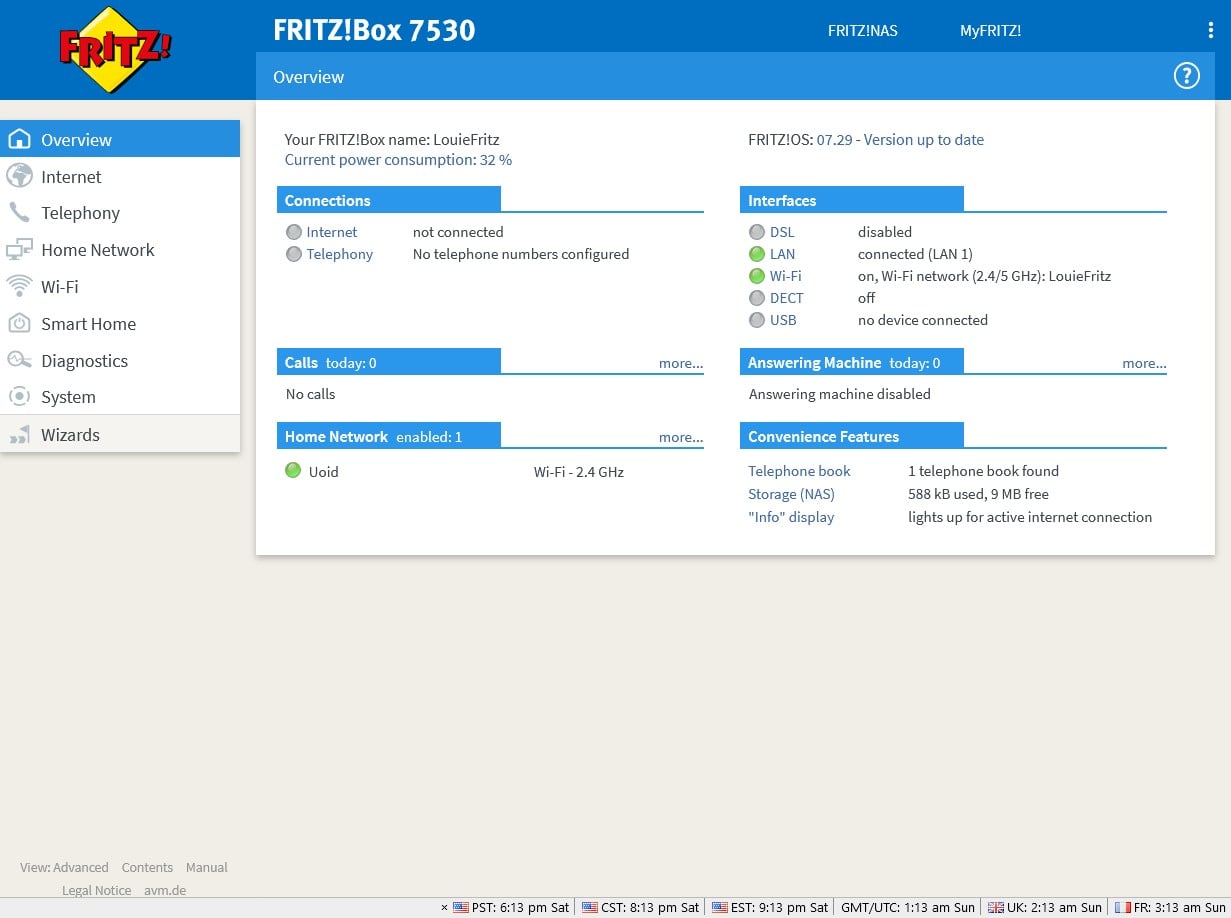Click the Smart Home power icon
Viewport: 1231px width, 918px height.
(x=19, y=324)
